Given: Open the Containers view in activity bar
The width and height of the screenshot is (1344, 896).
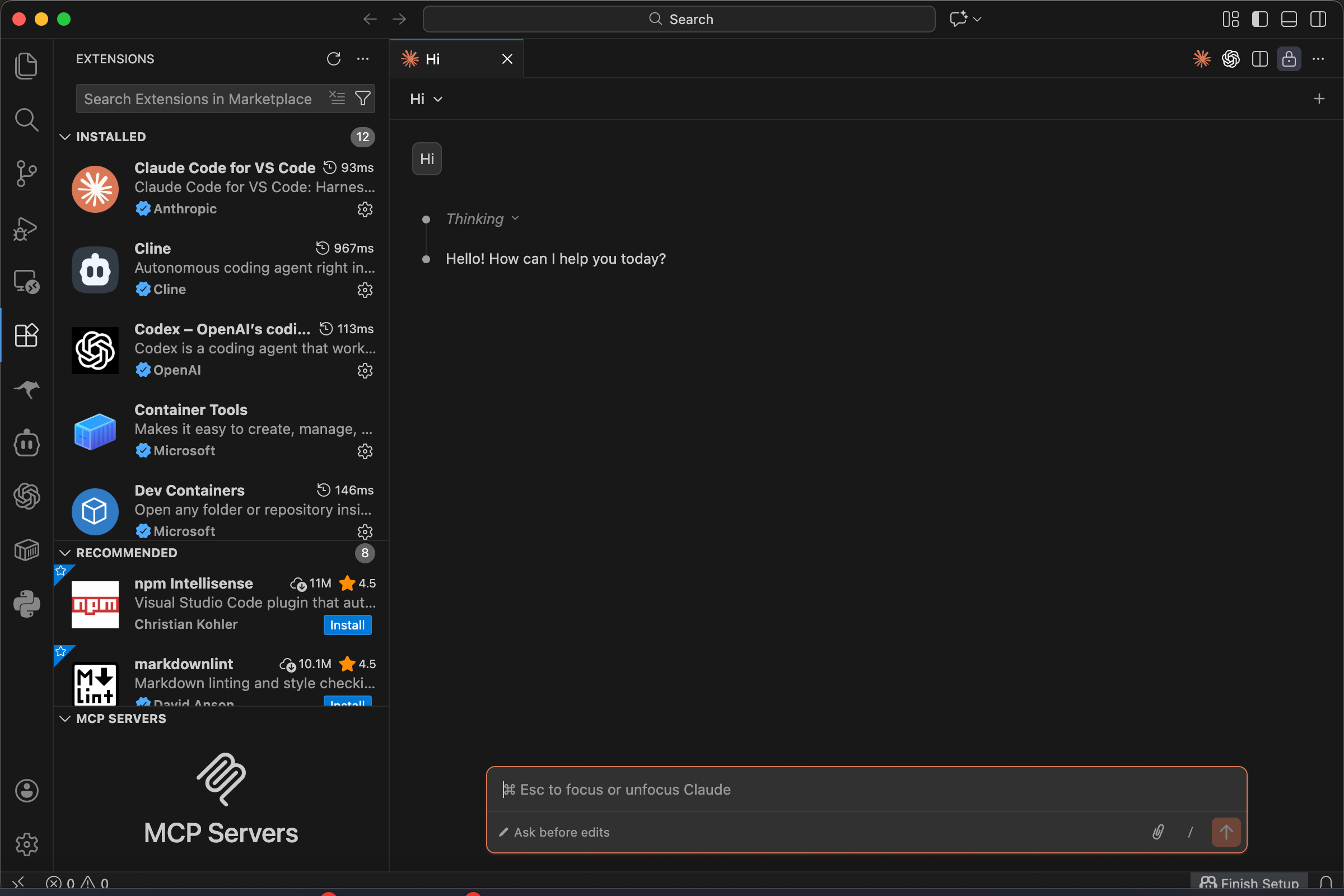Looking at the screenshot, I should tap(26, 550).
